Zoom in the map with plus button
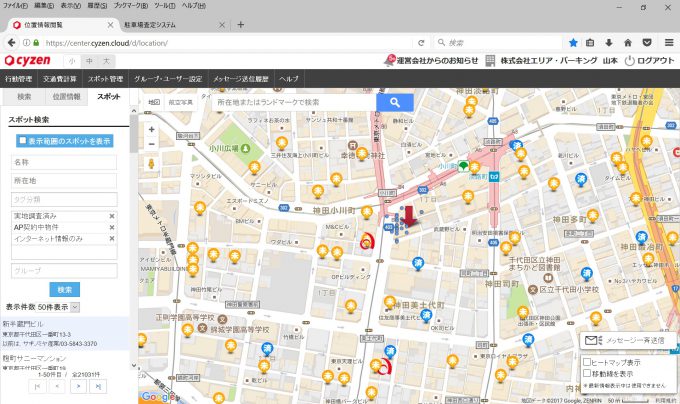 point(151,129)
